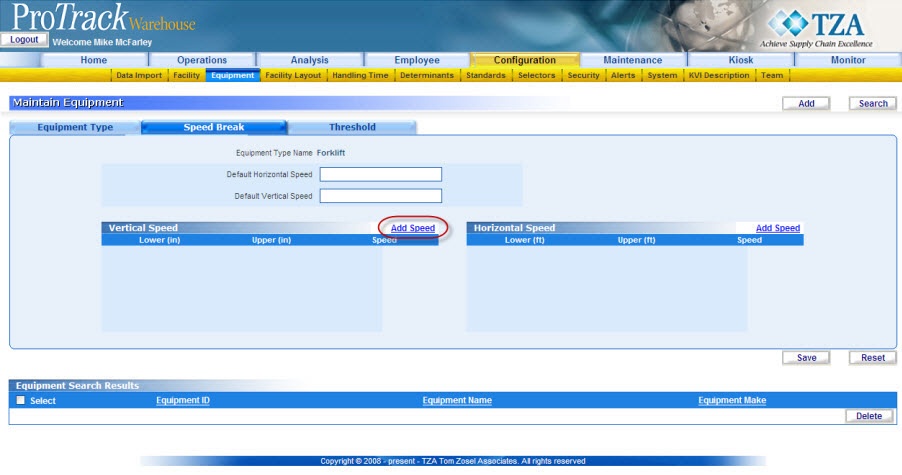902x475 pixels.
Task: Open the Maintenance menu tab
Action: (633, 60)
